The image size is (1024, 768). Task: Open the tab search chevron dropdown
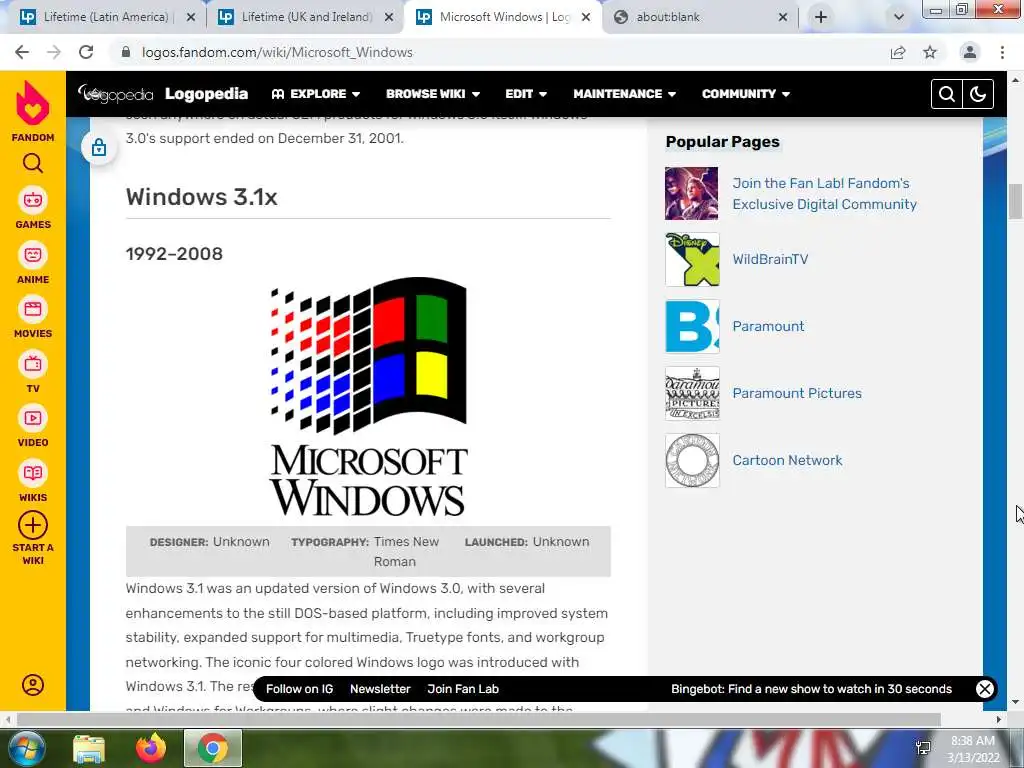coord(899,17)
